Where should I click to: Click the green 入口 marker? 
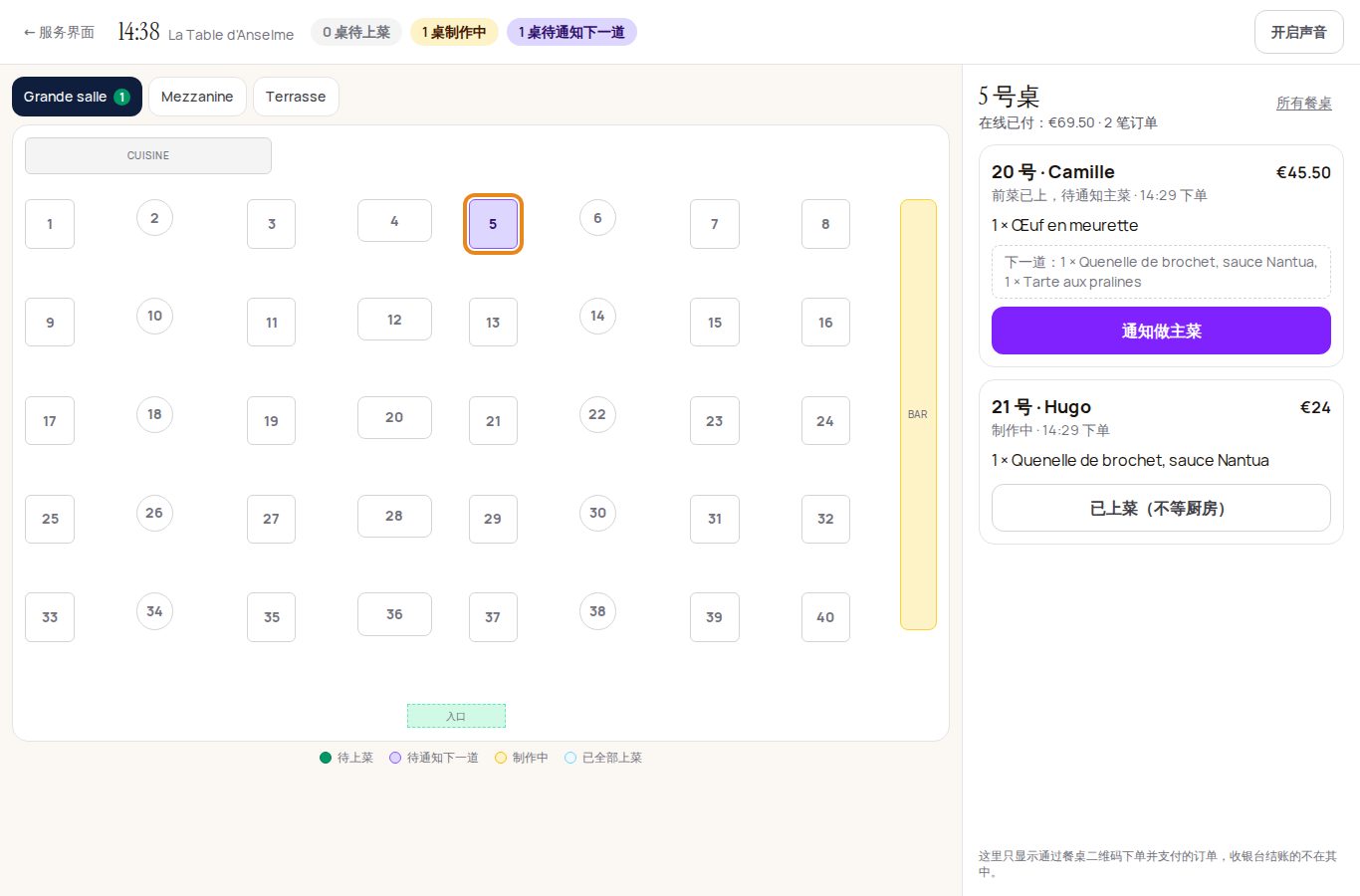tap(456, 716)
